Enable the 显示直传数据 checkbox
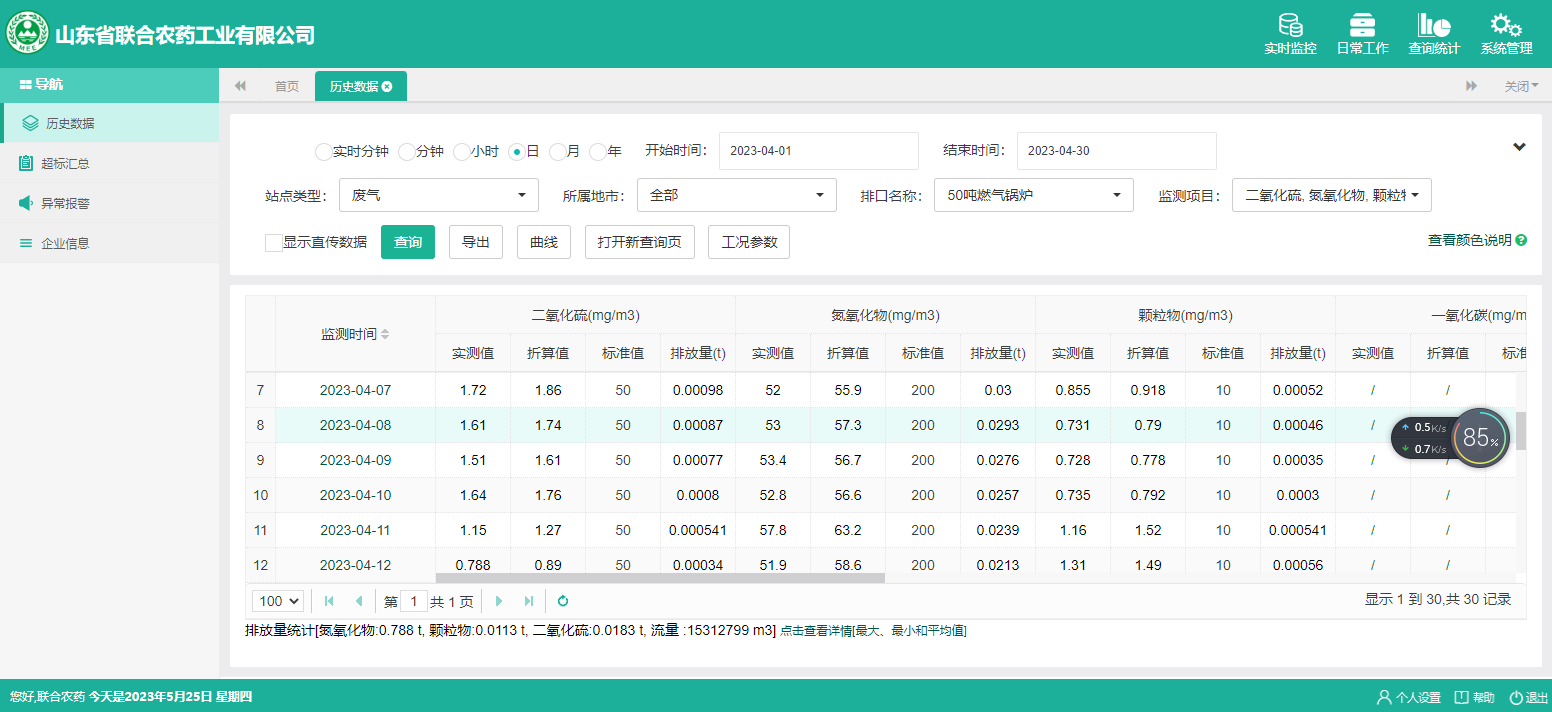1552x712 pixels. pos(273,242)
